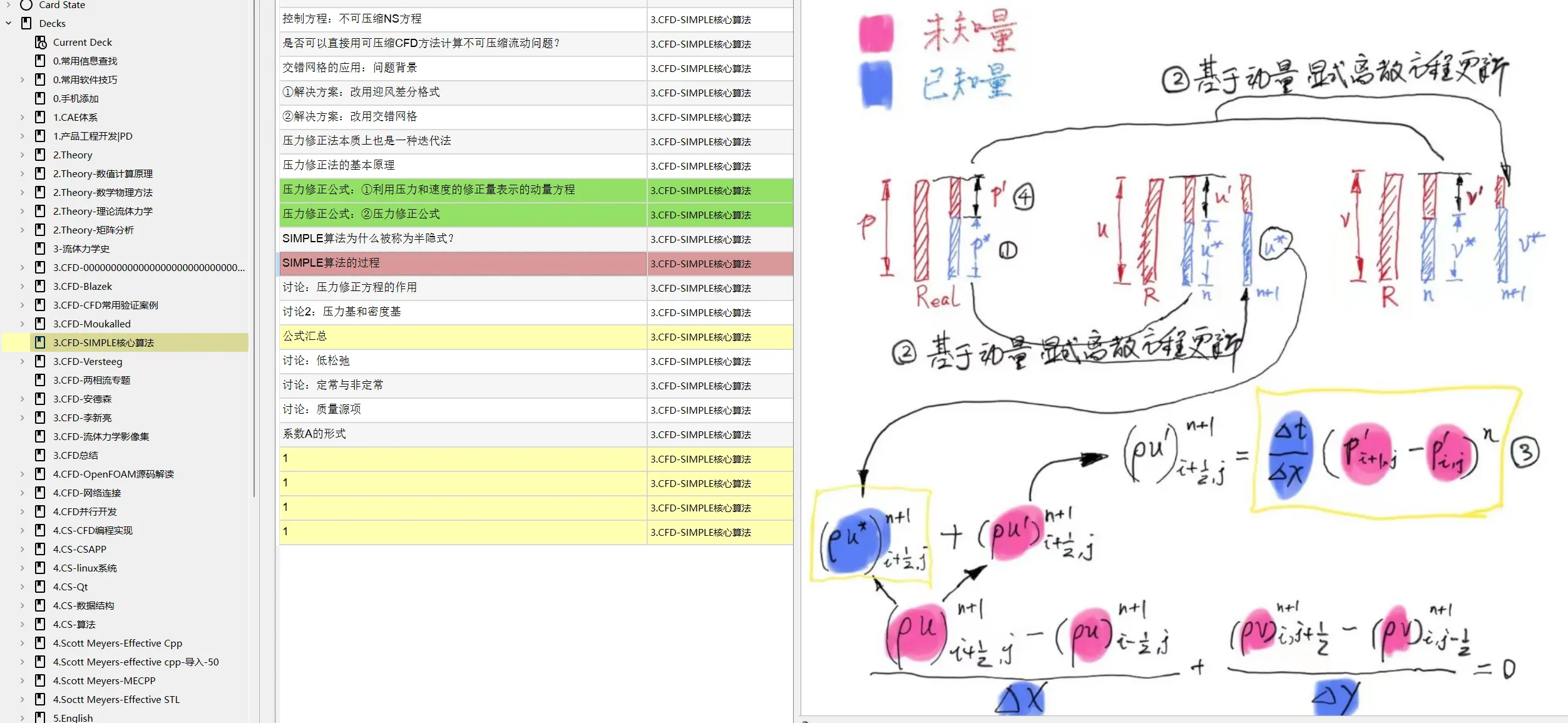Click the deck icon beside 3.CFD-Blazek
1568x723 pixels.
point(40,286)
